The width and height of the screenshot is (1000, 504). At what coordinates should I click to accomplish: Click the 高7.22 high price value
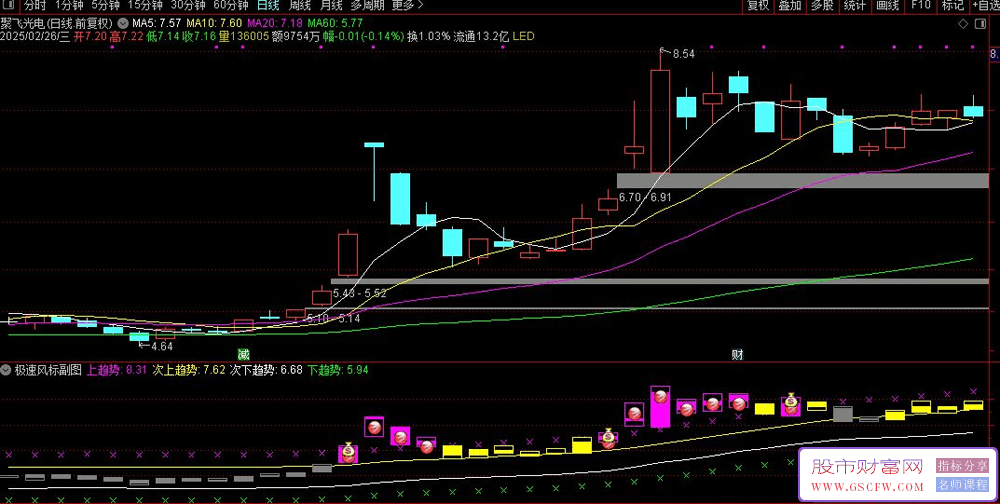click(x=125, y=36)
